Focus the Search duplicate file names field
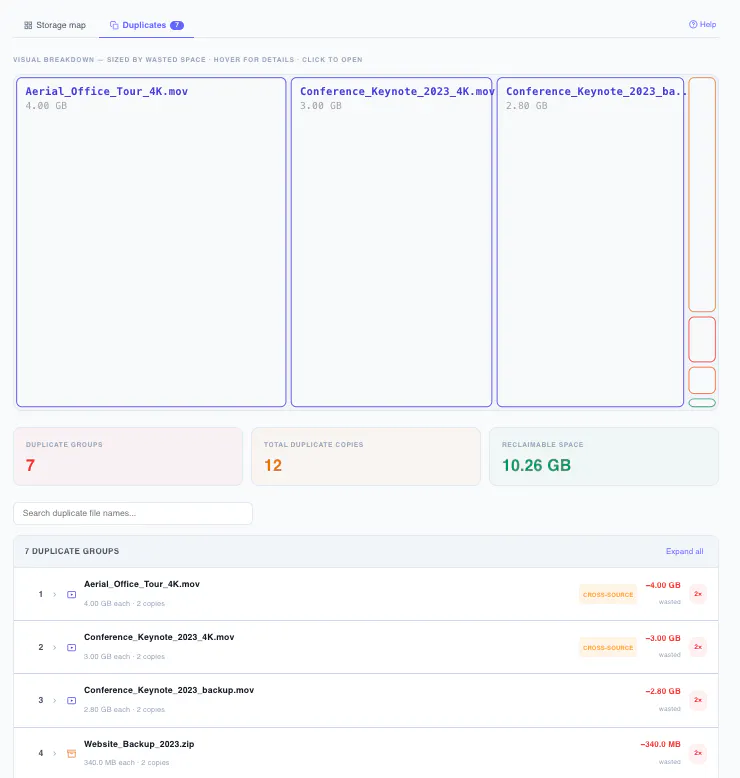 pyautogui.click(x=133, y=513)
